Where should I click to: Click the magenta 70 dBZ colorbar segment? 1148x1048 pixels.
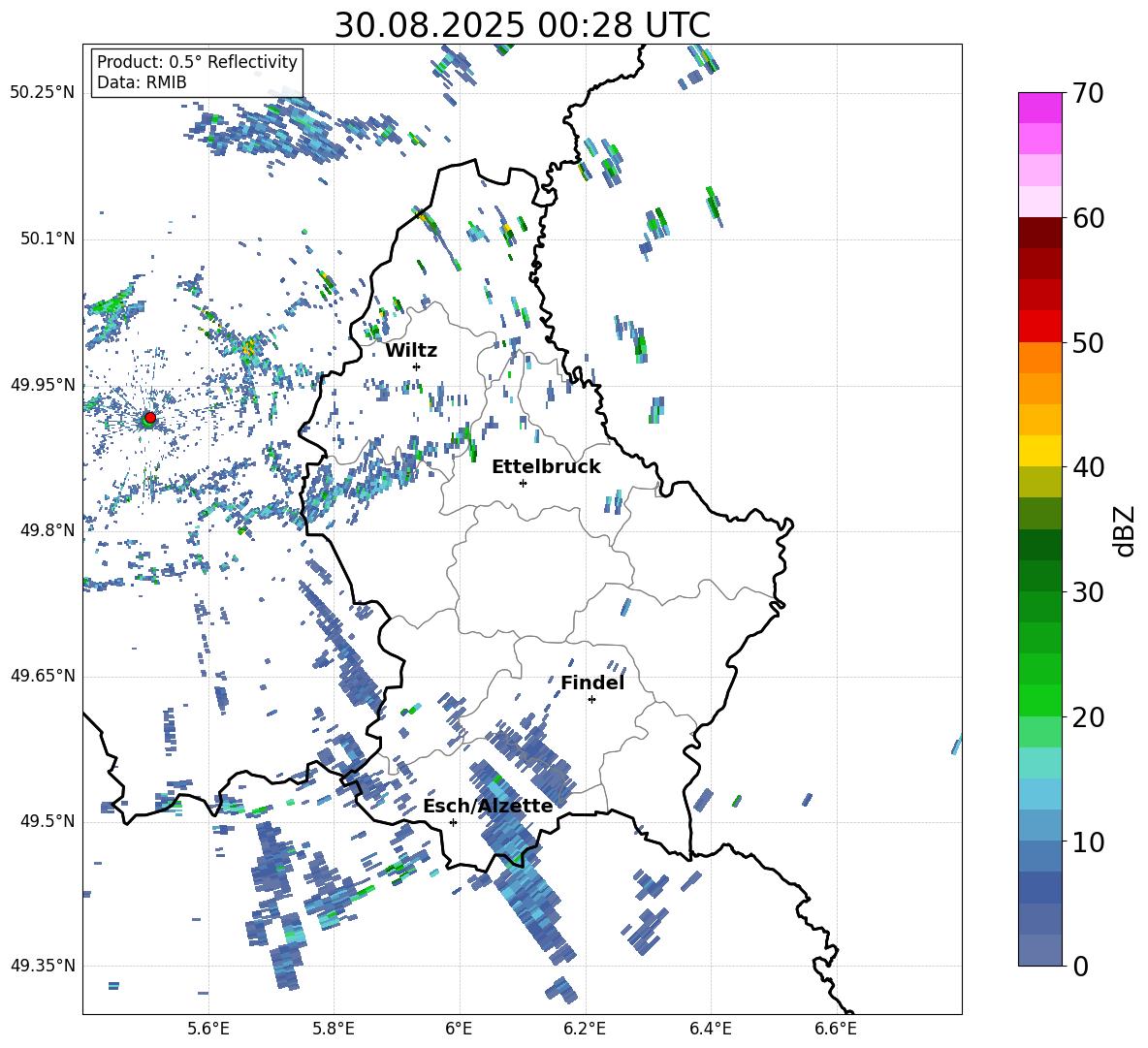1039,108
